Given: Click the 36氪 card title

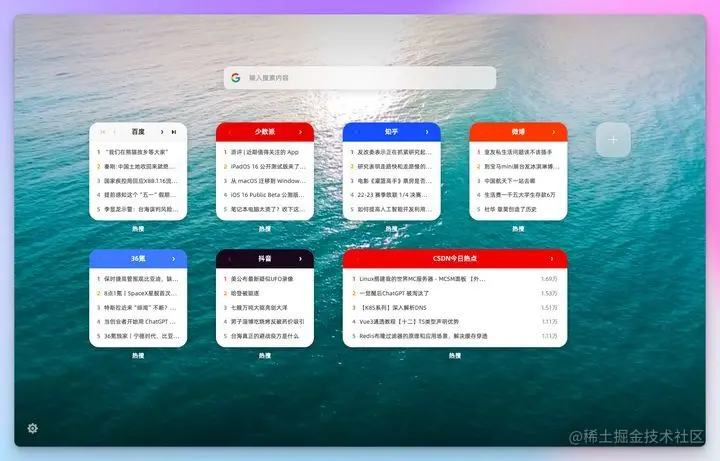Looking at the screenshot, I should (x=138, y=259).
